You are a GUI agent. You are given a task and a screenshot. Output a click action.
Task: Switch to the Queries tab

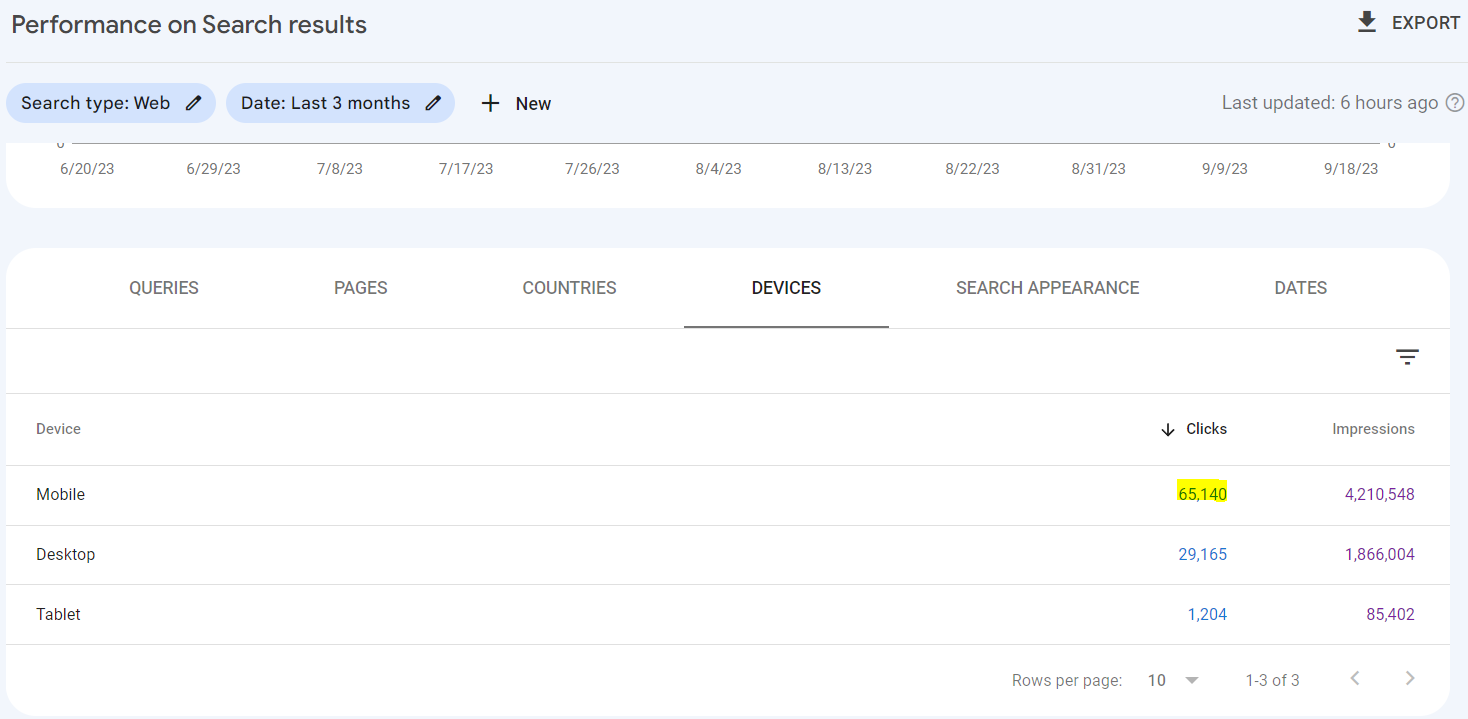tap(164, 288)
